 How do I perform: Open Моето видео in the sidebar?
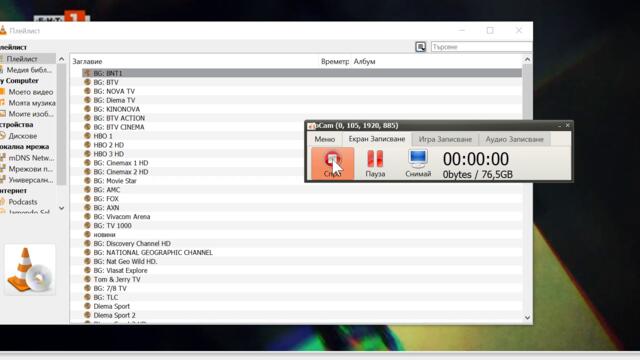click(28, 92)
